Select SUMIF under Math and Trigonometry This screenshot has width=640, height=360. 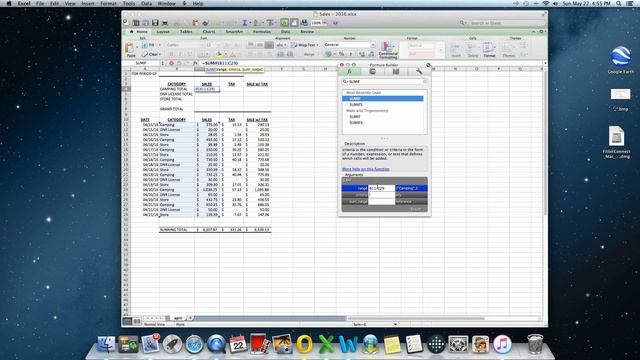tap(382, 116)
